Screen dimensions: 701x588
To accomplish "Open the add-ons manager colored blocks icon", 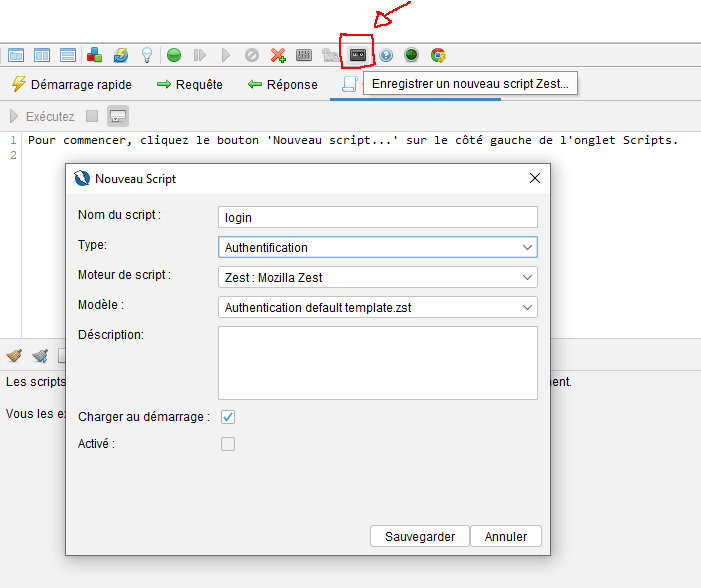I will (94, 55).
